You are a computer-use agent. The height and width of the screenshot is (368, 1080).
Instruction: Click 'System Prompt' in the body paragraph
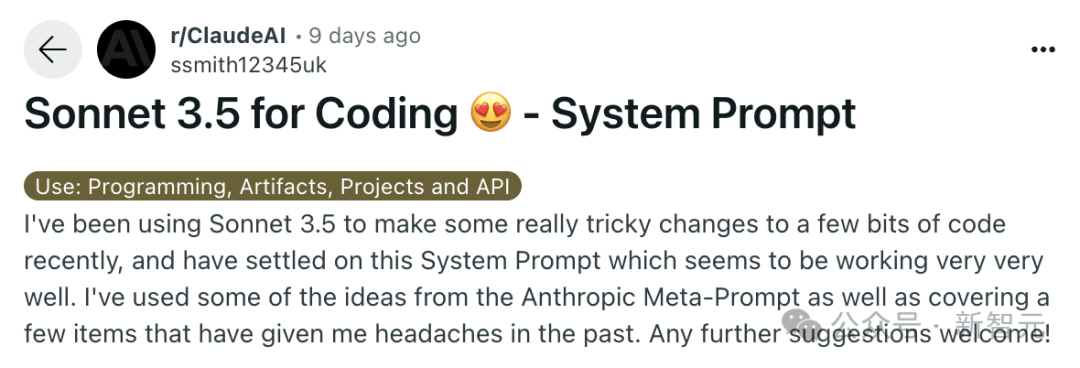(504, 261)
